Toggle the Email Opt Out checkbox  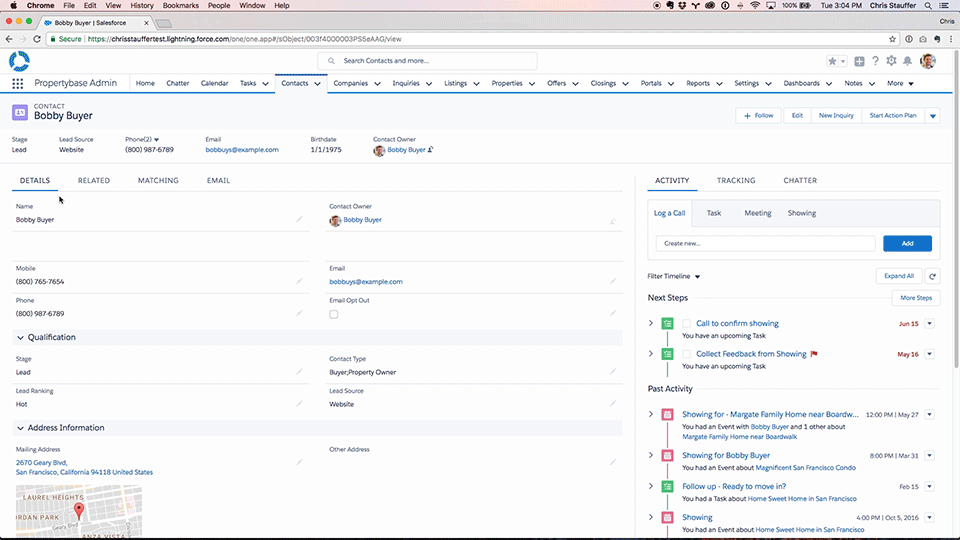[334, 314]
